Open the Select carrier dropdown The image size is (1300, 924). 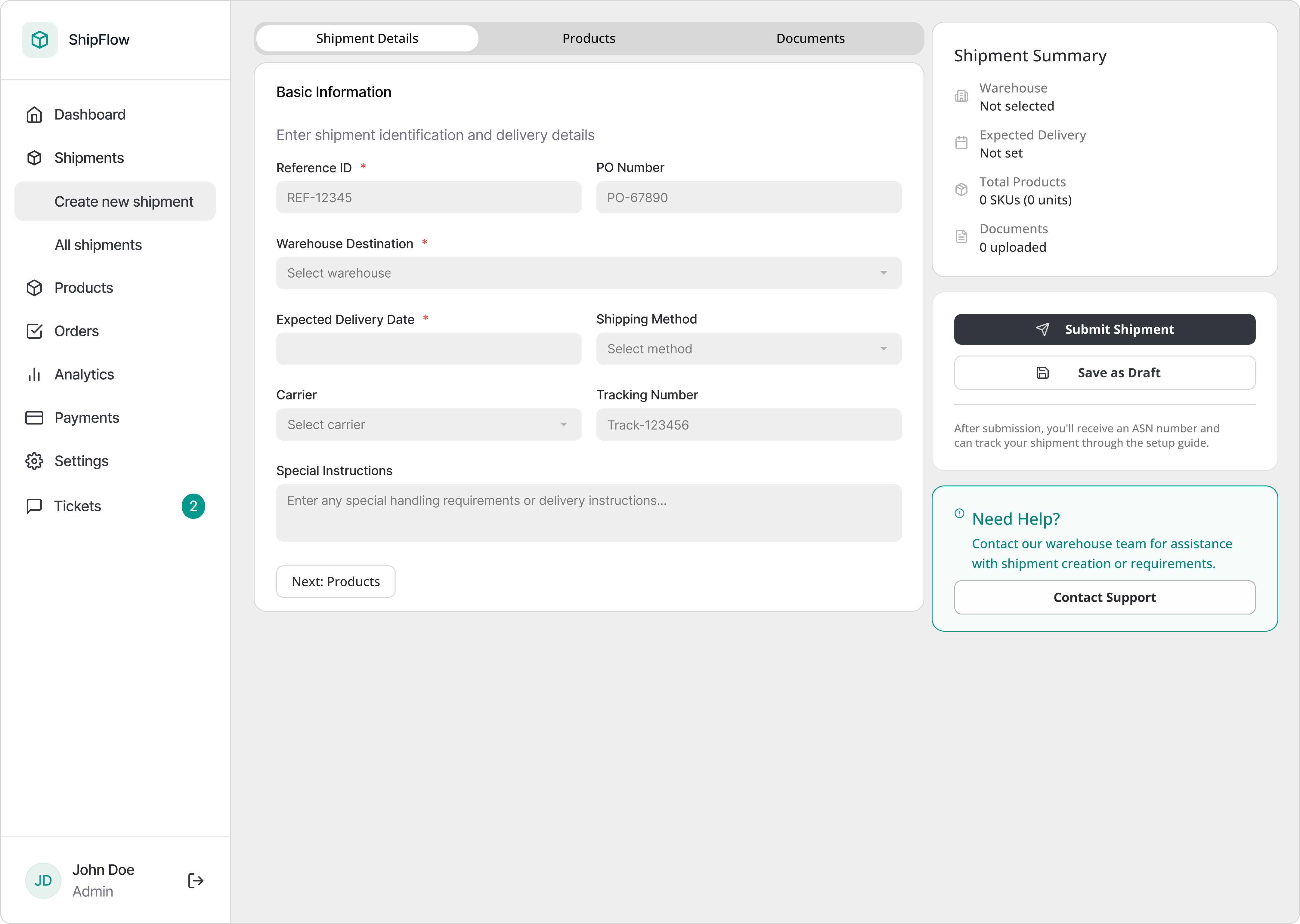tap(428, 424)
